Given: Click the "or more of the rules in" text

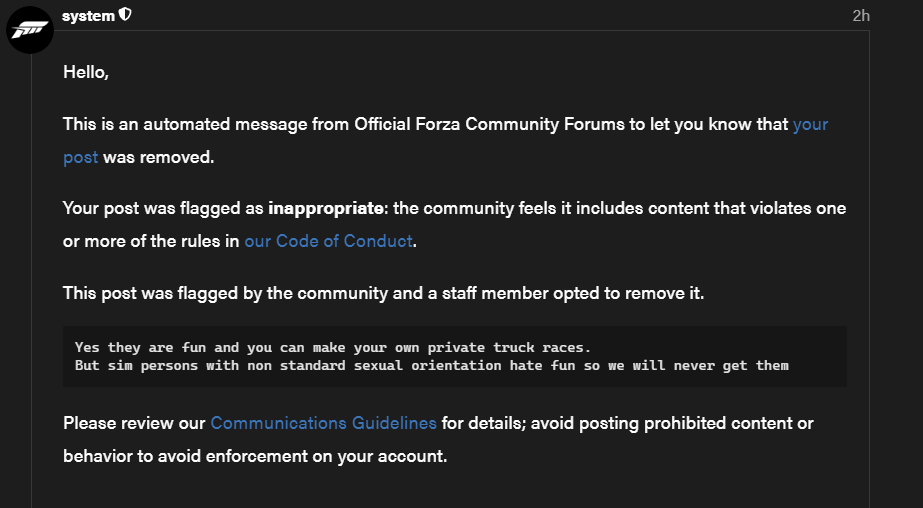Looking at the screenshot, I should (x=151, y=241).
